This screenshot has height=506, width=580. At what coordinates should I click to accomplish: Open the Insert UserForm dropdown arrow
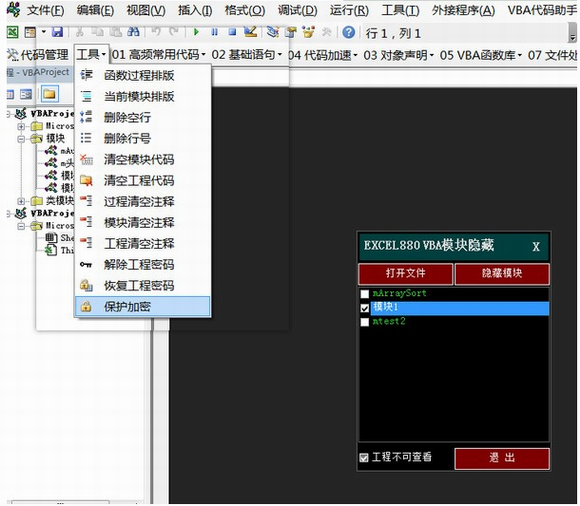pos(44,32)
